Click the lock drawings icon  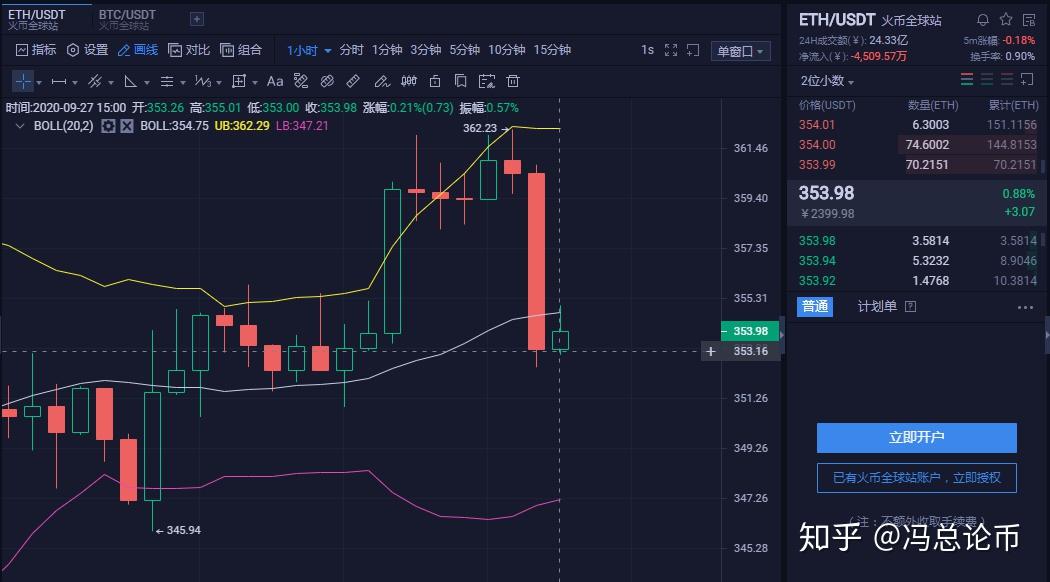(435, 82)
